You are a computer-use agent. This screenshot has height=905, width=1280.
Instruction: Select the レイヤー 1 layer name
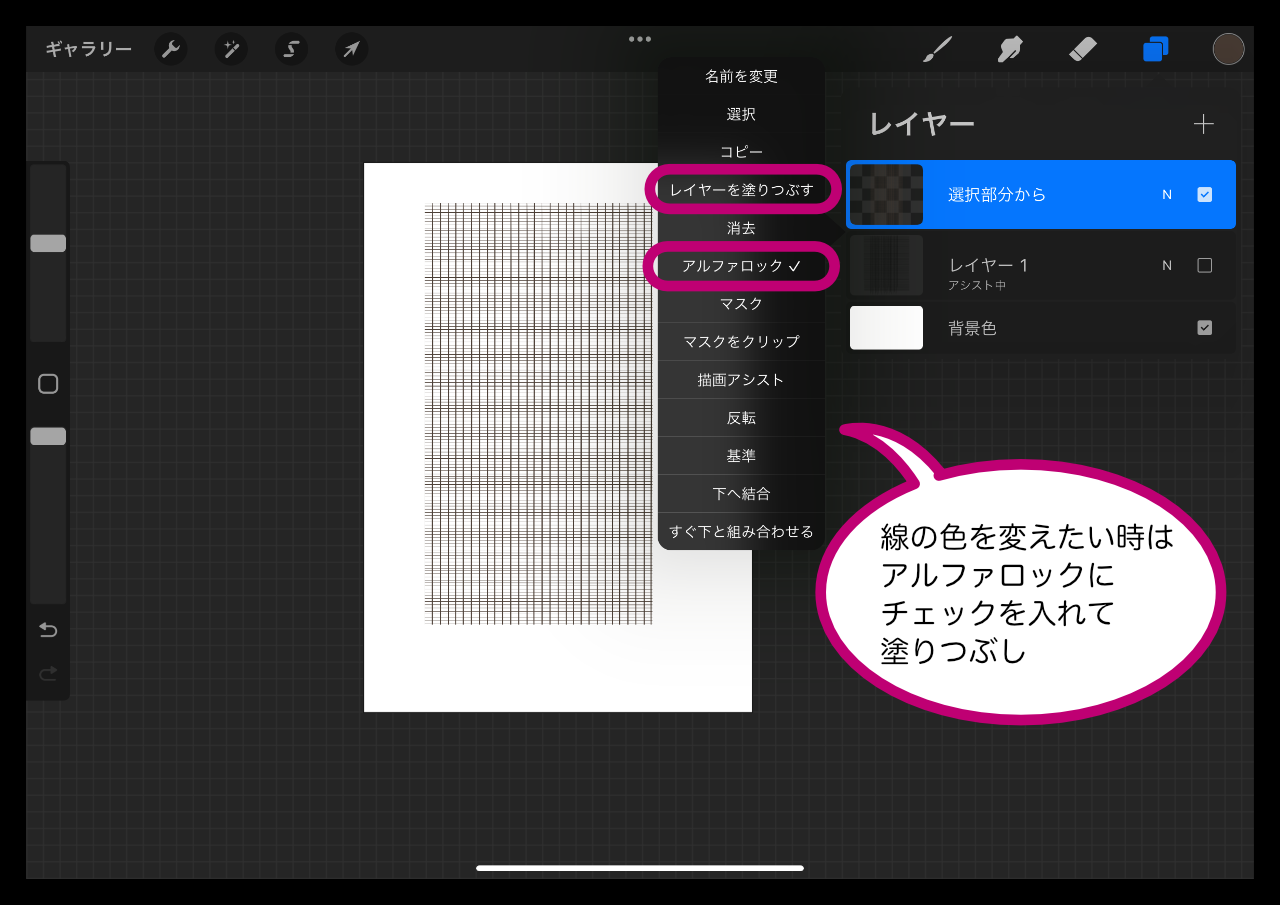(988, 265)
